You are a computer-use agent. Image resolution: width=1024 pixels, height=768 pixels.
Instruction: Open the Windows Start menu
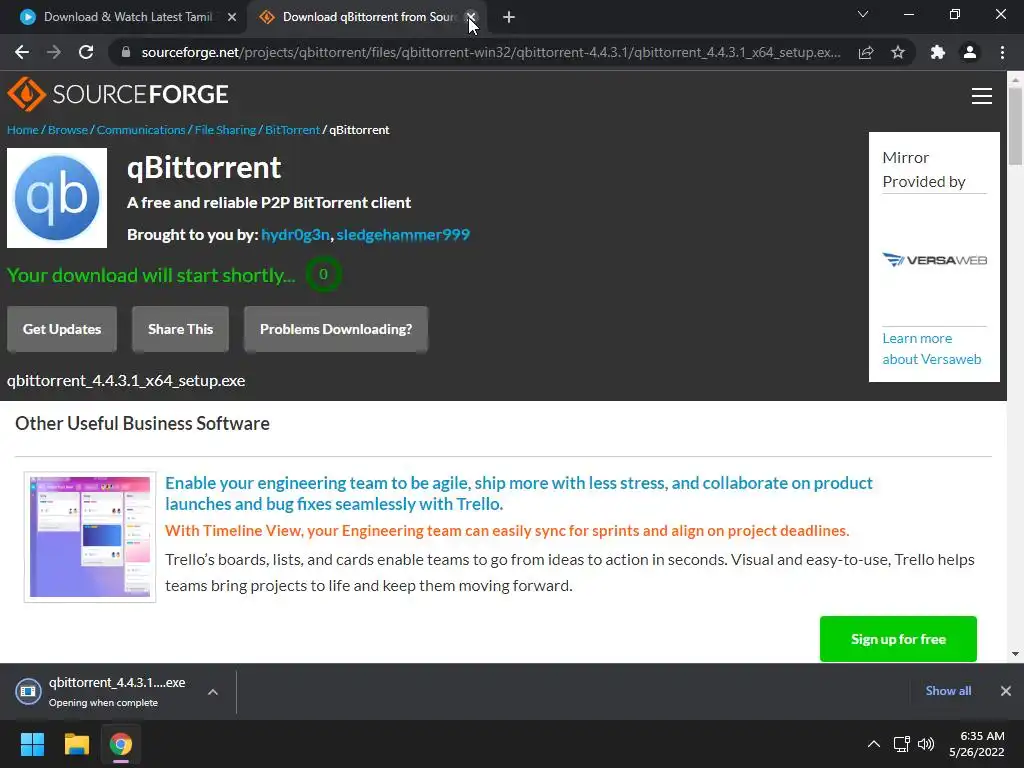32,744
